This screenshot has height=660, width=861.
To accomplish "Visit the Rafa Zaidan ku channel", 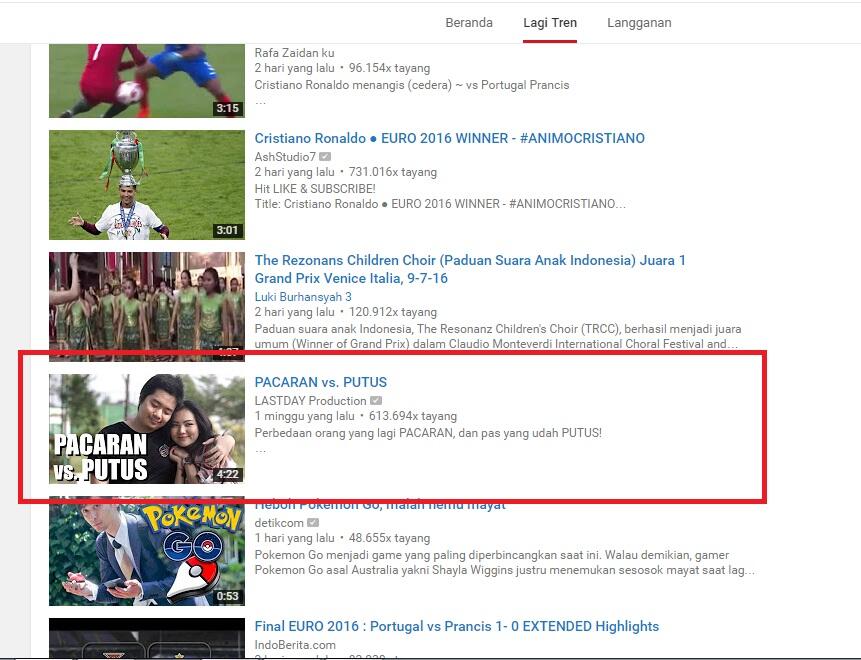I will [294, 53].
